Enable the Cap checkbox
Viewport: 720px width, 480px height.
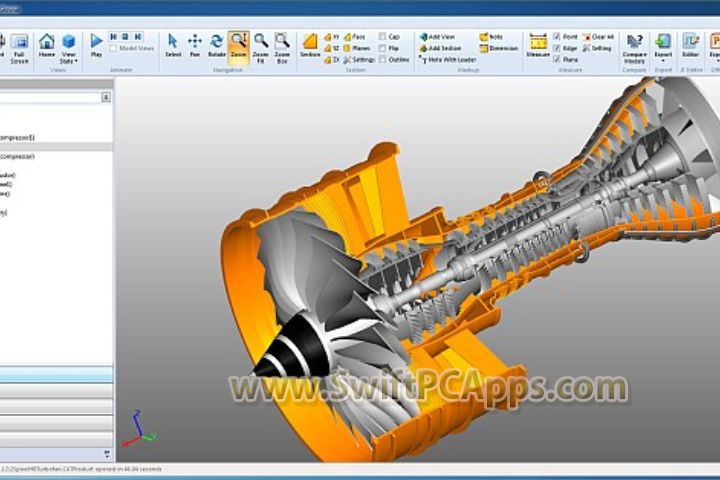click(381, 36)
